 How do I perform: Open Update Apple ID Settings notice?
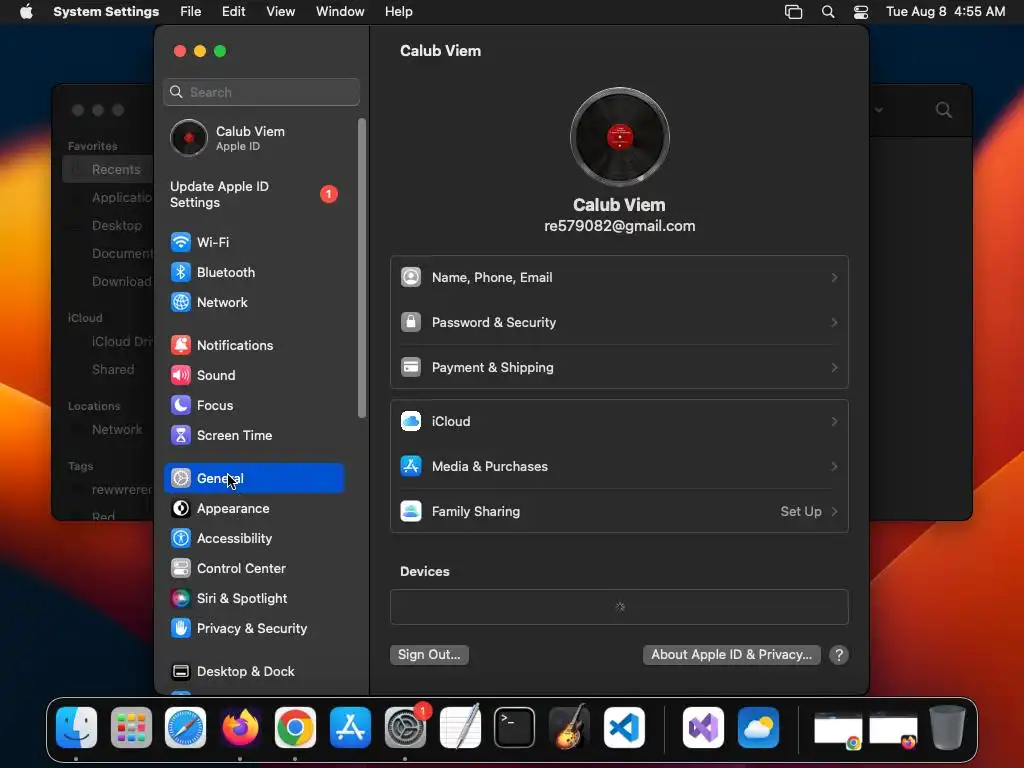tap(253, 195)
